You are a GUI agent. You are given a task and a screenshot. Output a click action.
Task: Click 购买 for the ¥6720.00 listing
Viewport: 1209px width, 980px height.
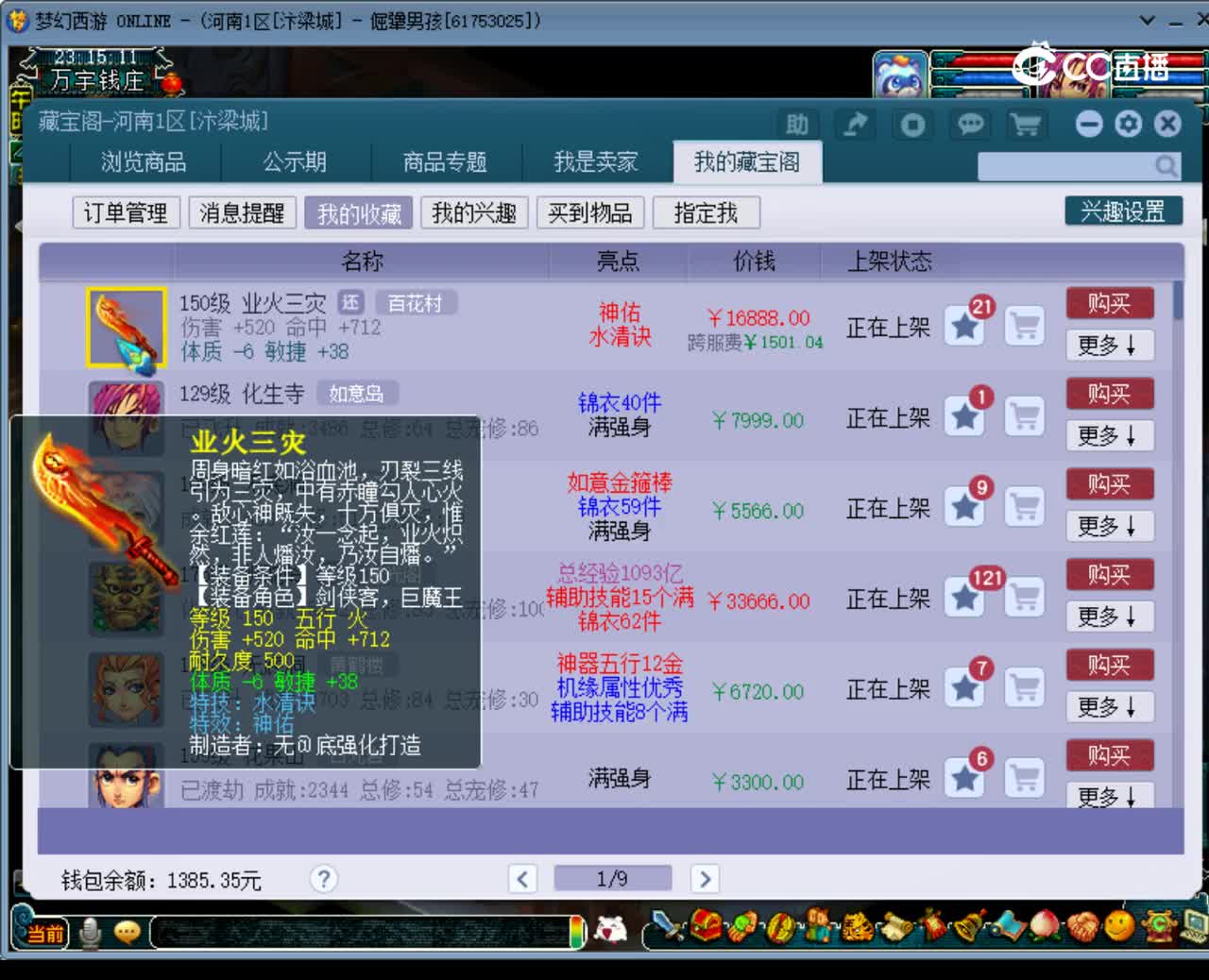tap(1110, 665)
